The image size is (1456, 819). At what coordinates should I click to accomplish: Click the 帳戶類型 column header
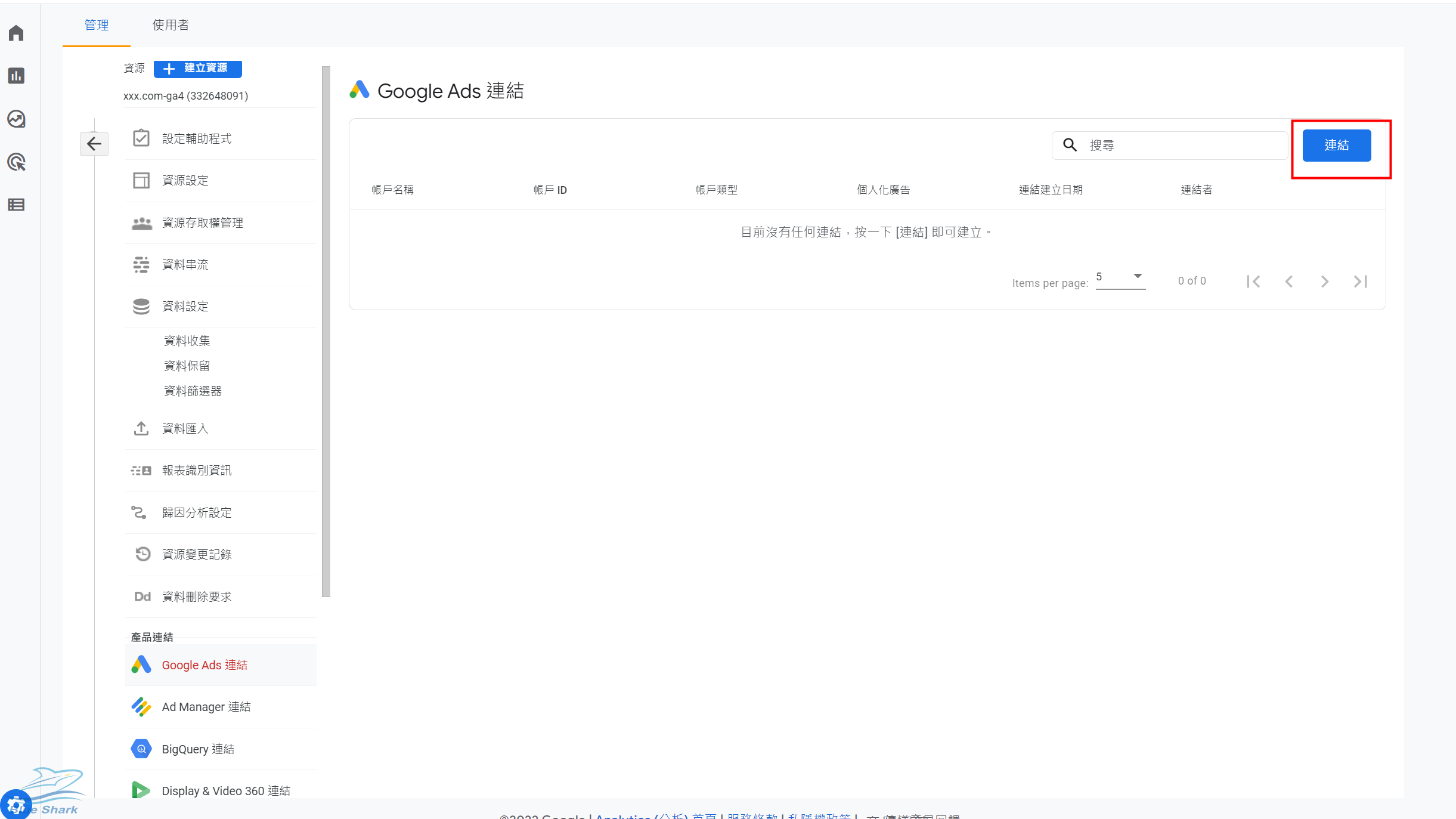716,190
